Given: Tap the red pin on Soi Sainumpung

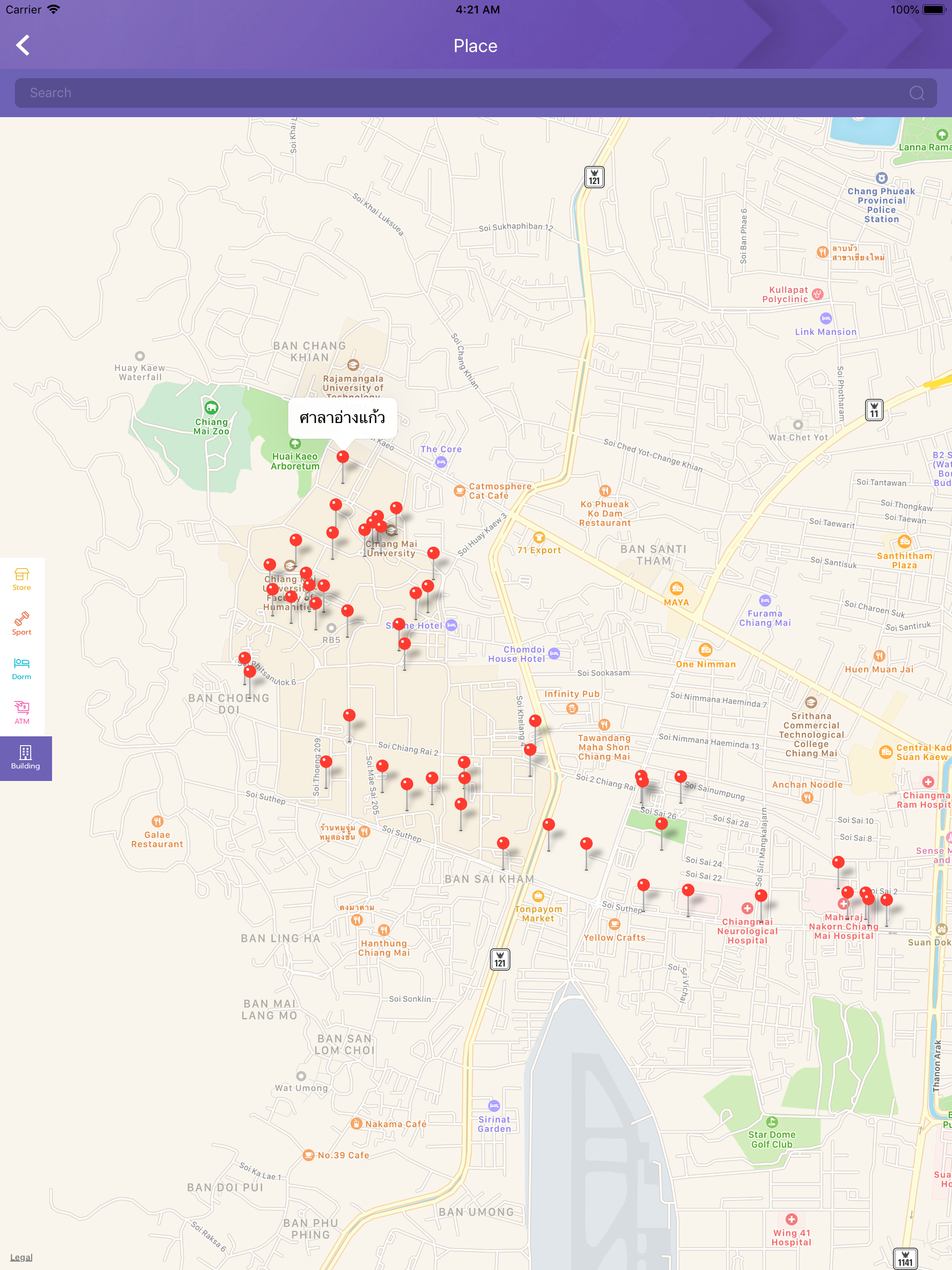Looking at the screenshot, I should click(x=681, y=777).
